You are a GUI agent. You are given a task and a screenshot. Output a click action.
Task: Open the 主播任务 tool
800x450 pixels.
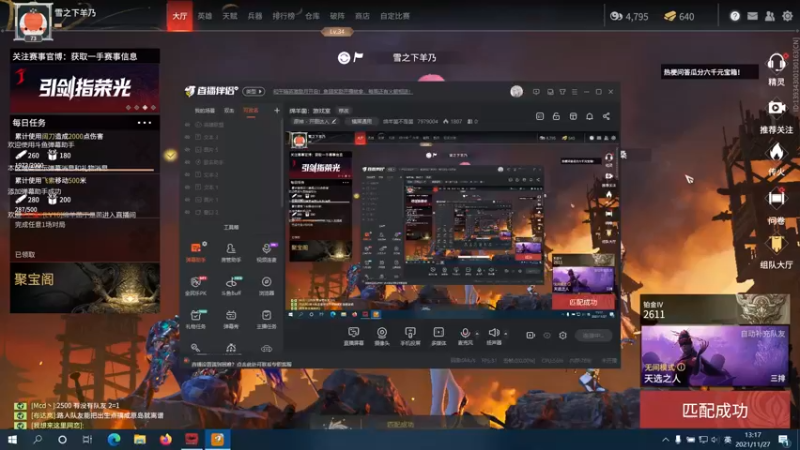[x=266, y=319]
